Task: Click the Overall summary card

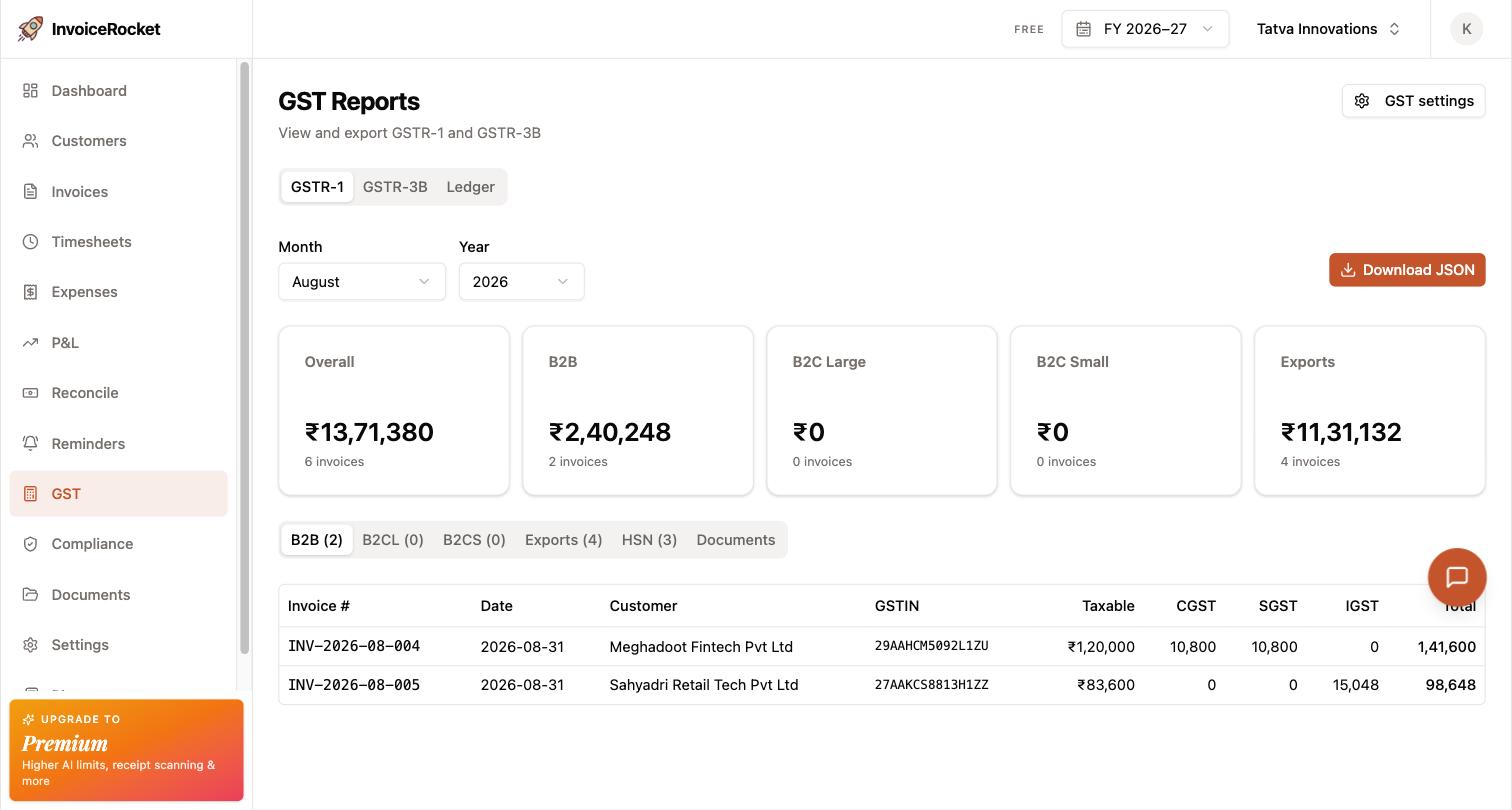Action: click(394, 410)
